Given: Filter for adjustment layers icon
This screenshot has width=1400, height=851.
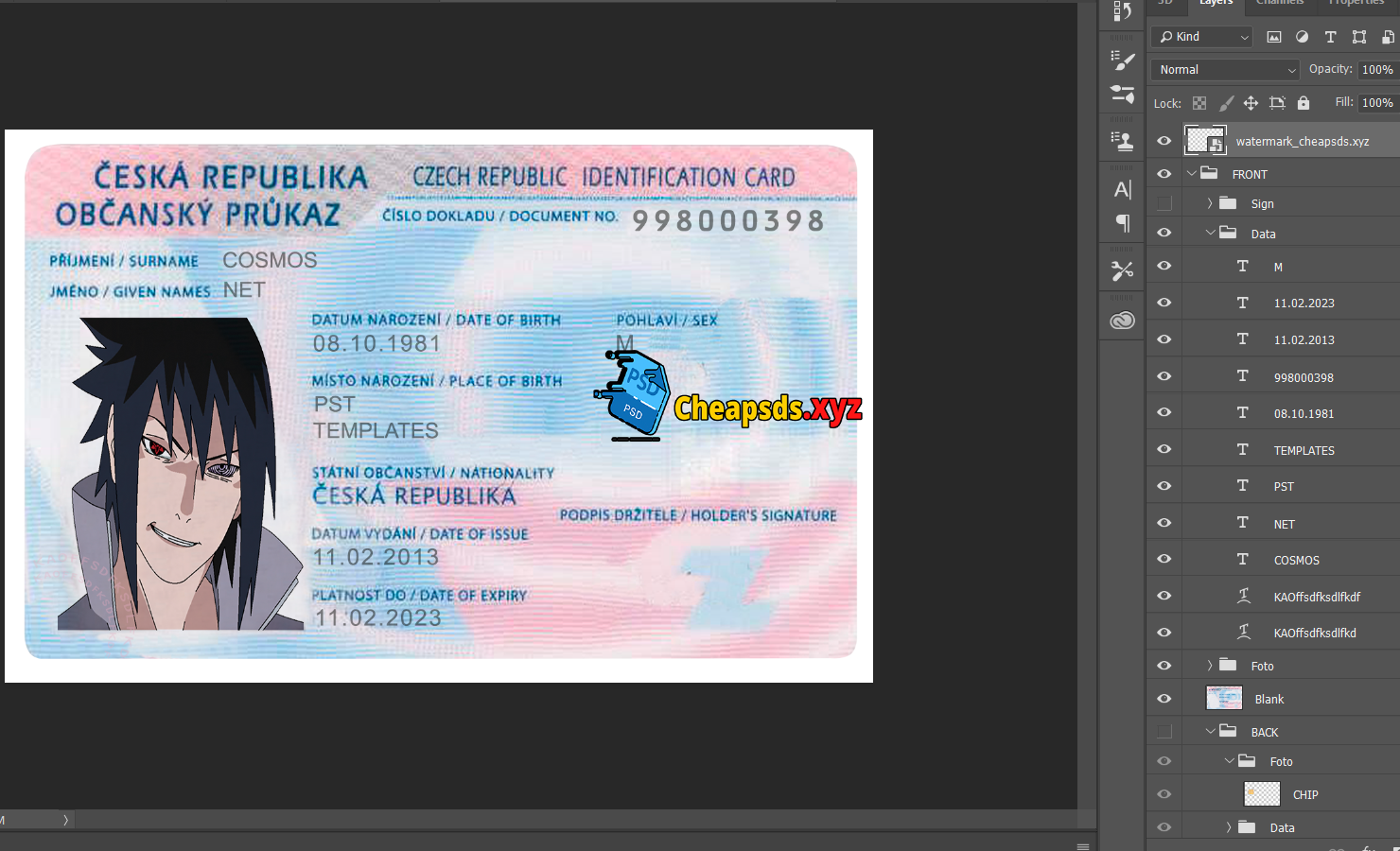Looking at the screenshot, I should [1303, 37].
